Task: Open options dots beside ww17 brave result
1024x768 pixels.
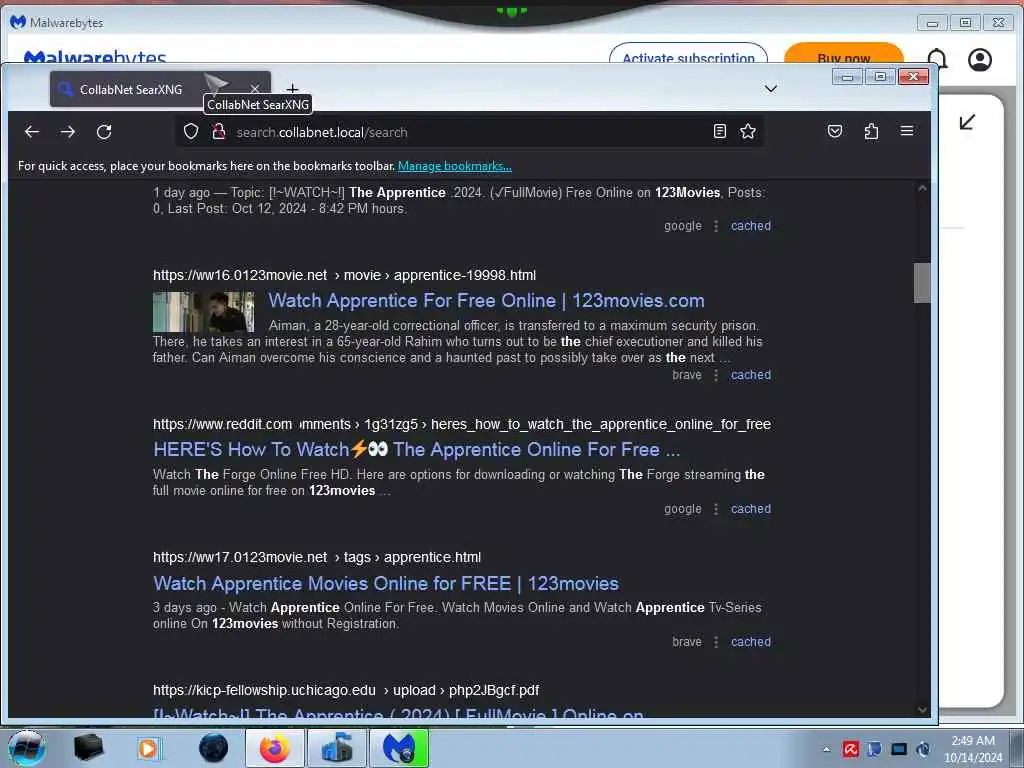Action: (716, 642)
